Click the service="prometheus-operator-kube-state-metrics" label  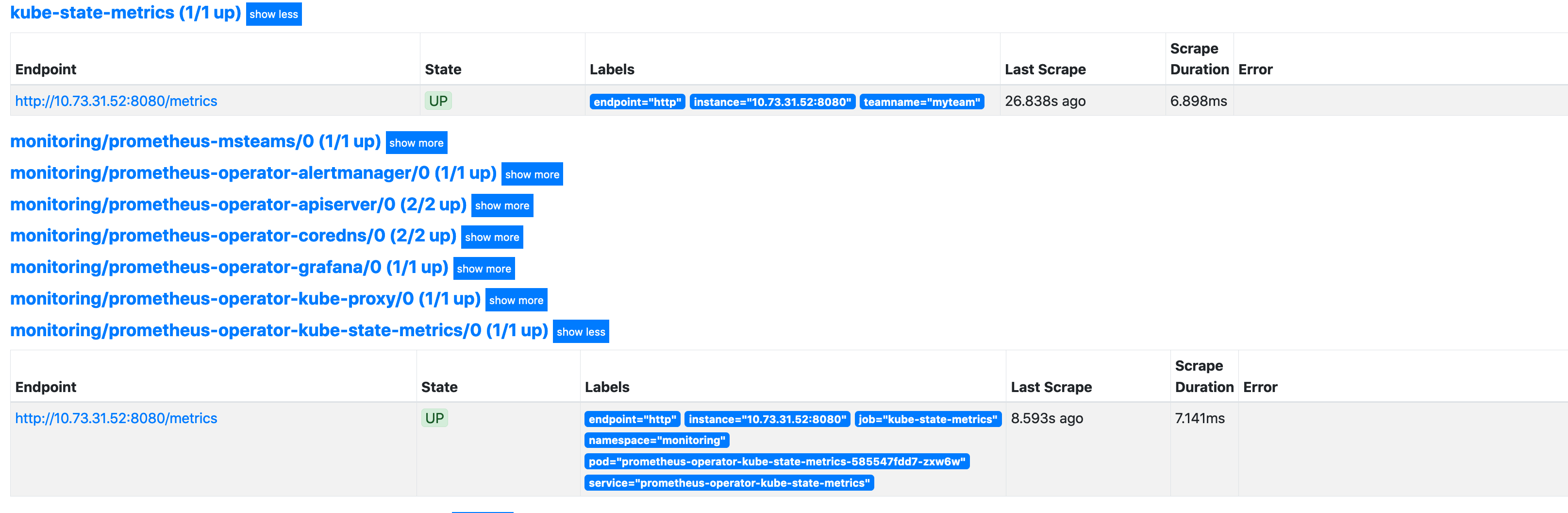pyautogui.click(x=729, y=483)
